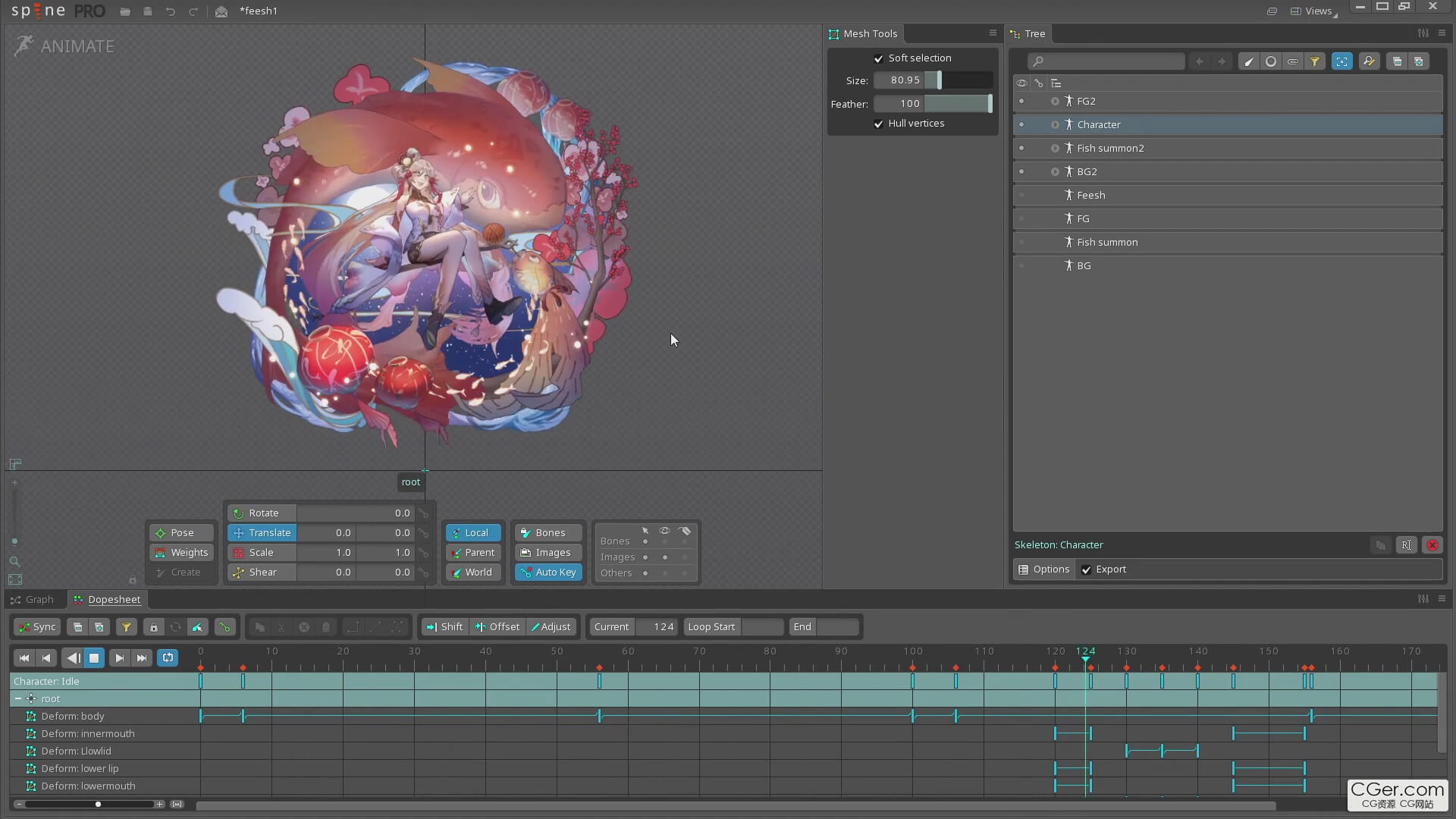Viewport: 1456px width, 819px height.
Task: Select Translate tool
Action: point(262,533)
